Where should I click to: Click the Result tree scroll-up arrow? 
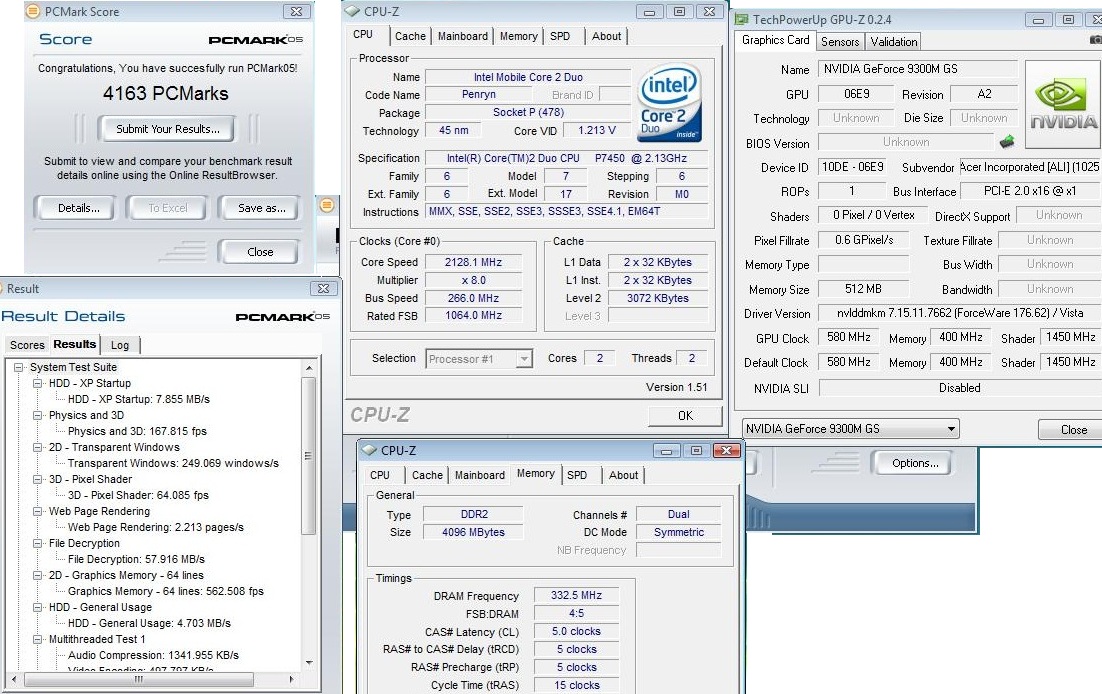point(309,368)
